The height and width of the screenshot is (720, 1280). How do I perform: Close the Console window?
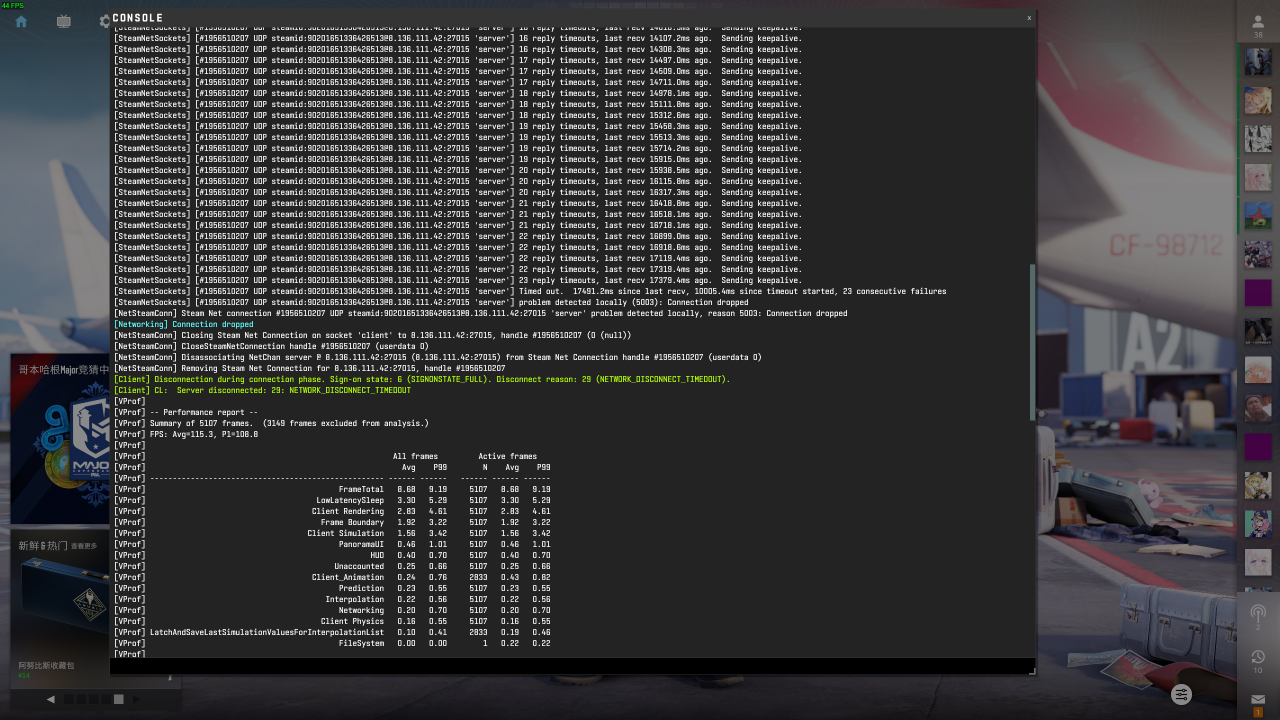(x=1029, y=18)
